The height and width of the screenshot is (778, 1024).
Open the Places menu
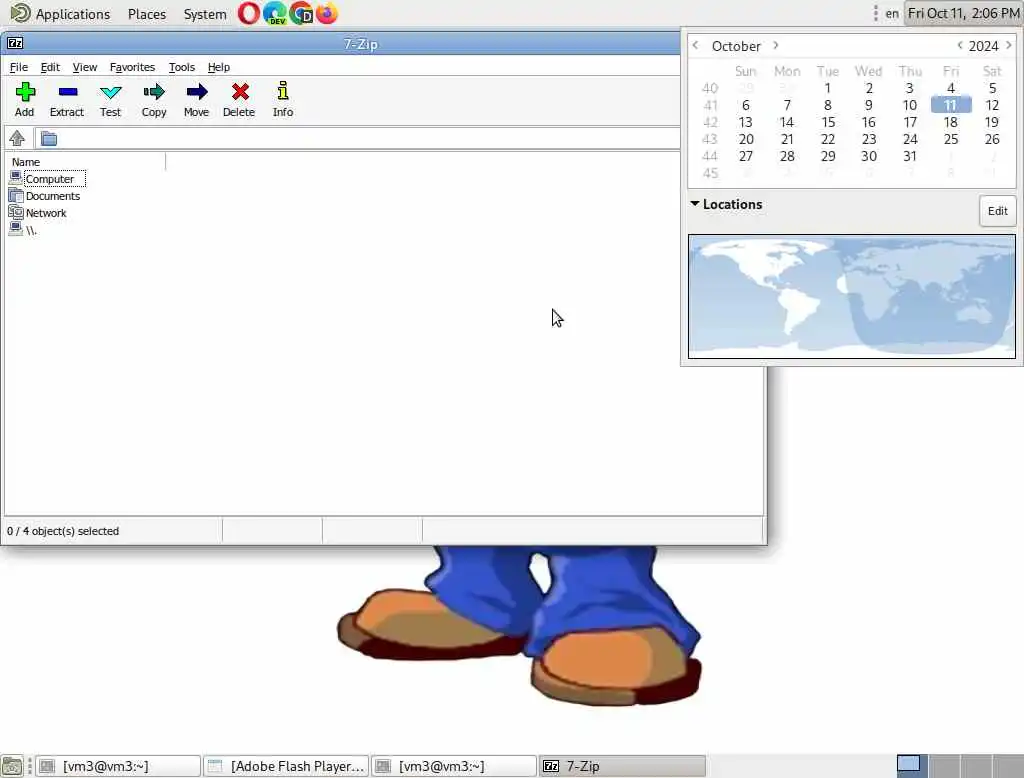pyautogui.click(x=147, y=14)
